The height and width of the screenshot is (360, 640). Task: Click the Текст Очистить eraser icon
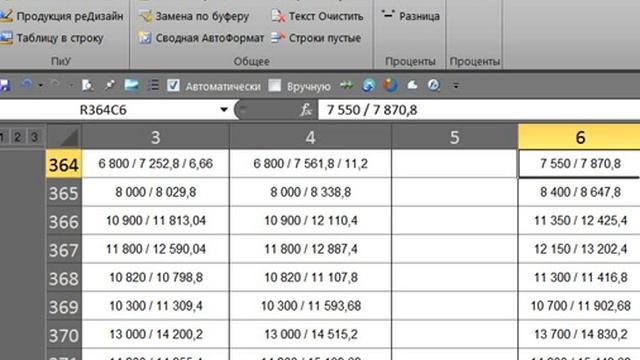[x=278, y=16]
